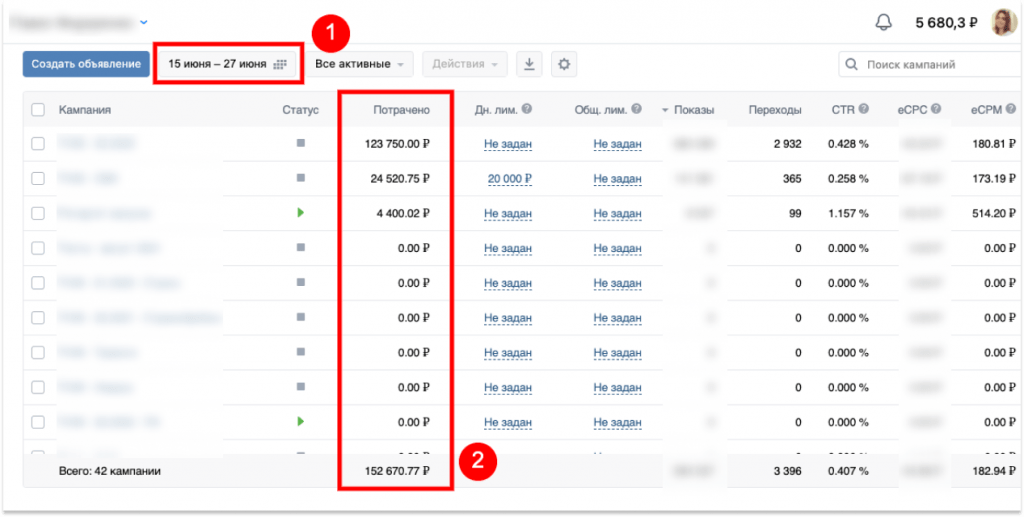1024x517 pixels.
Task: Click the 20 000 ₽ daily limit link
Action: [x=508, y=179]
